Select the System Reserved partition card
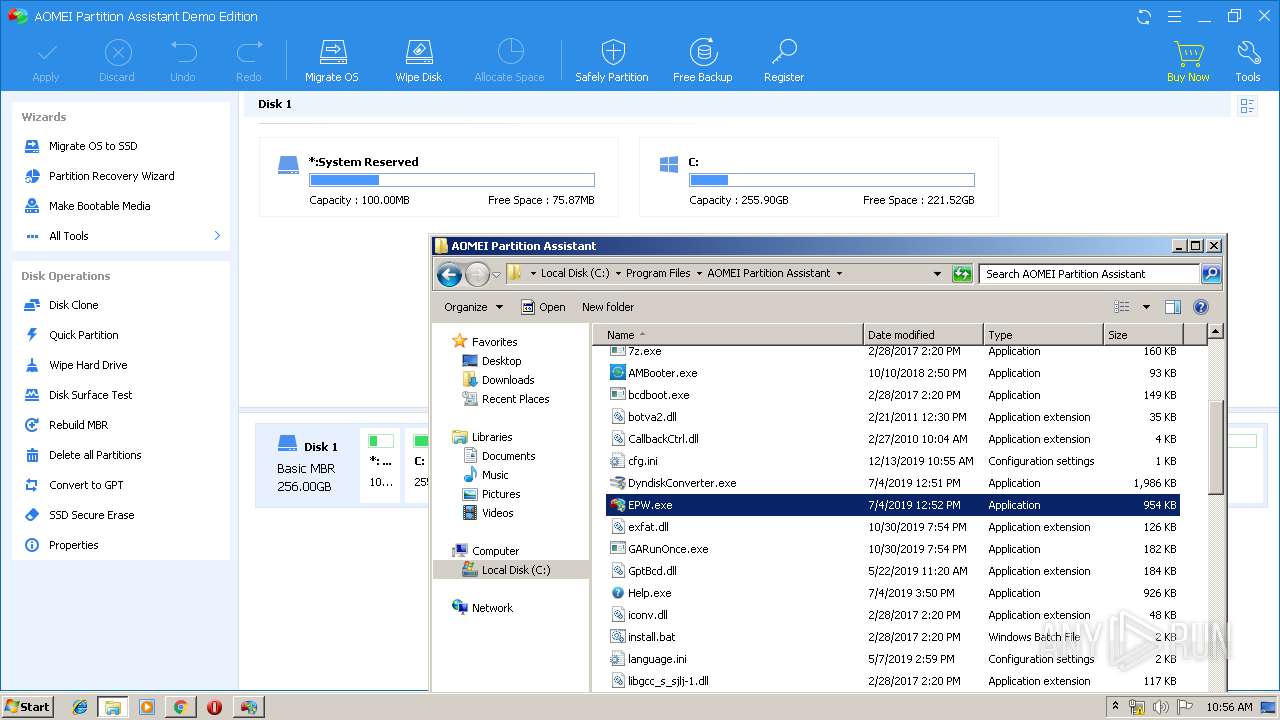The width and height of the screenshot is (1280, 720). click(x=438, y=177)
